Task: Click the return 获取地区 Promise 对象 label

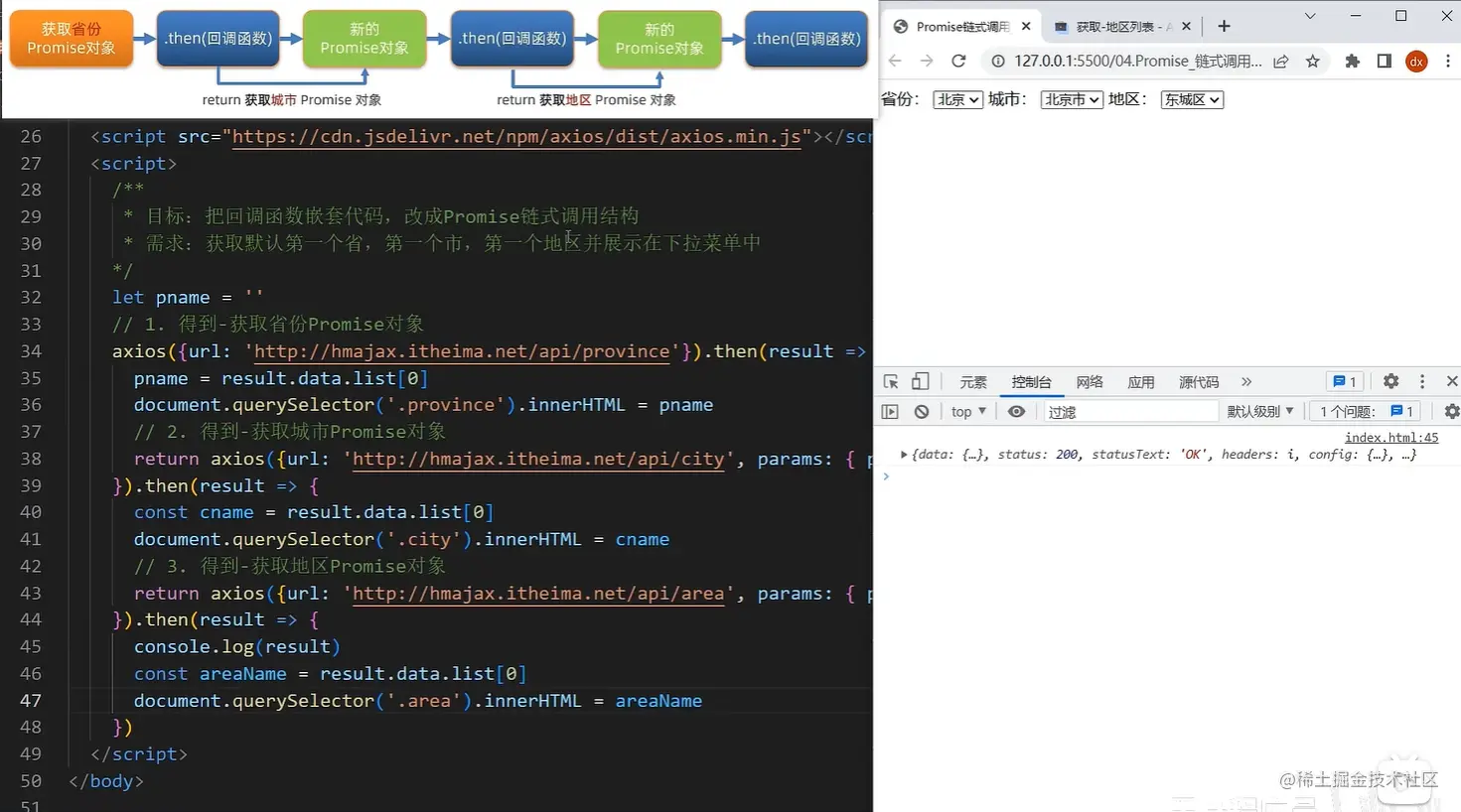Action: [586, 100]
